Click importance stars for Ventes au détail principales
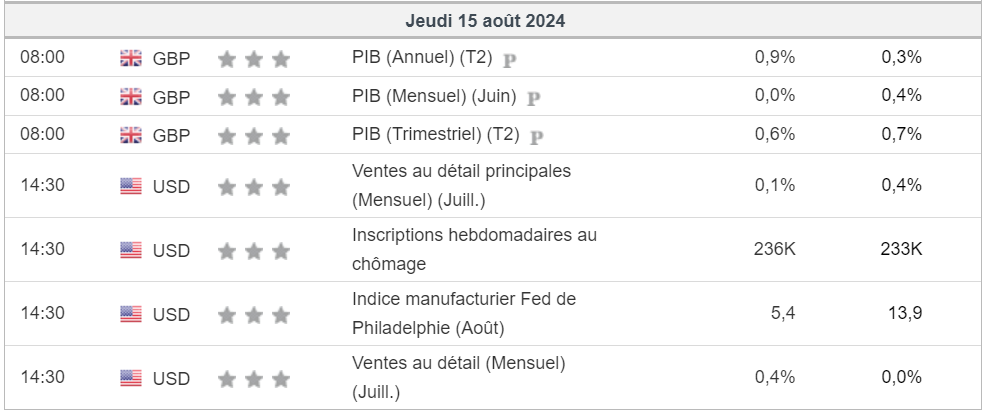The height and width of the screenshot is (412, 984). pyautogui.click(x=253, y=186)
